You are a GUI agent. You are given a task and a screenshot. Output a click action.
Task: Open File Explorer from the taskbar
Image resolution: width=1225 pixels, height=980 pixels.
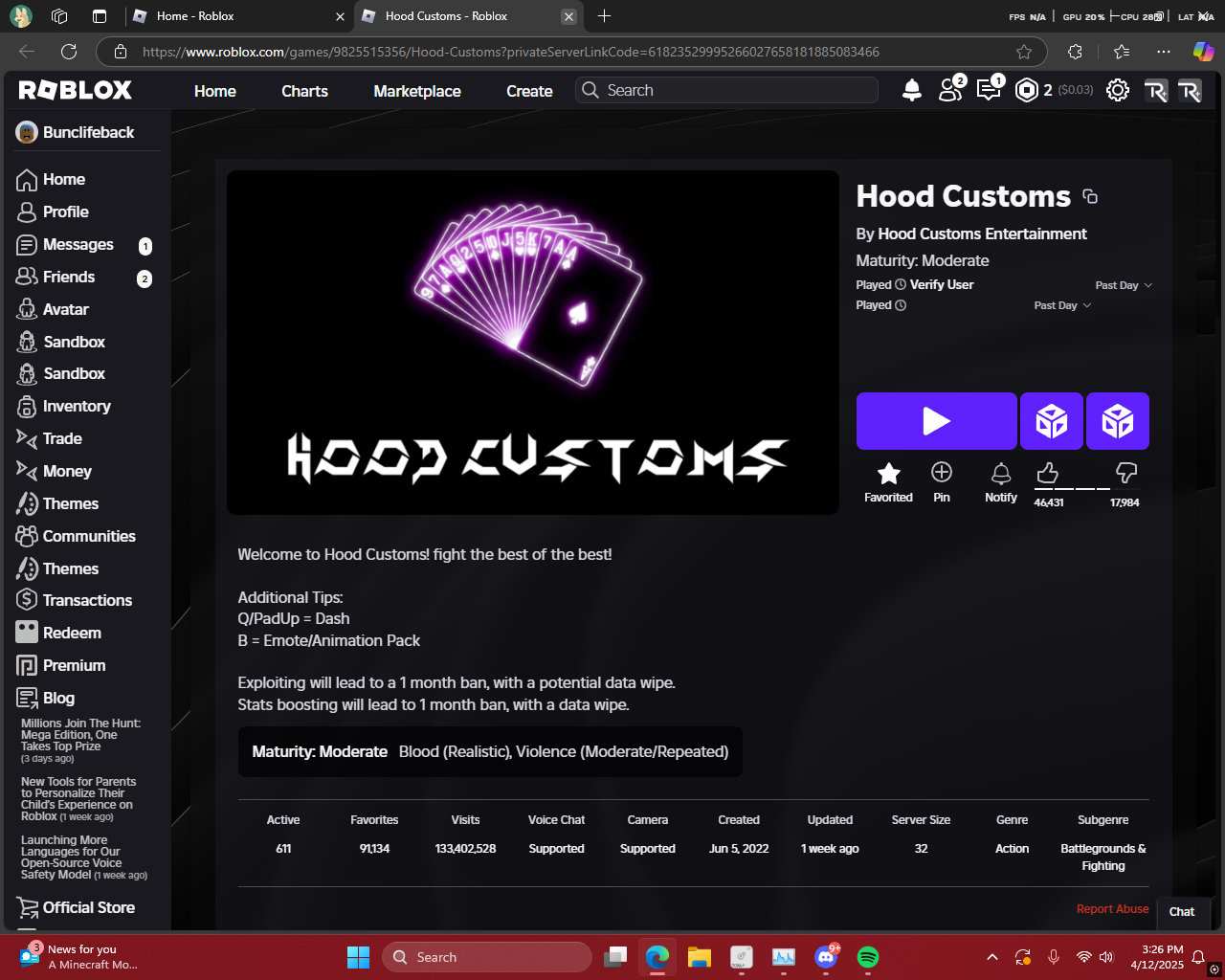(x=700, y=957)
